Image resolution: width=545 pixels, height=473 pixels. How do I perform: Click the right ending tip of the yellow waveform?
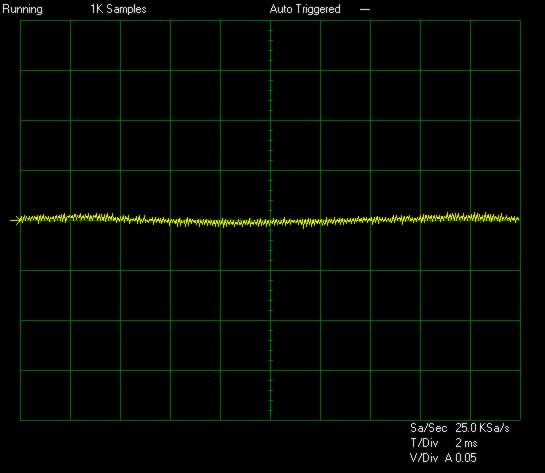pos(518,219)
